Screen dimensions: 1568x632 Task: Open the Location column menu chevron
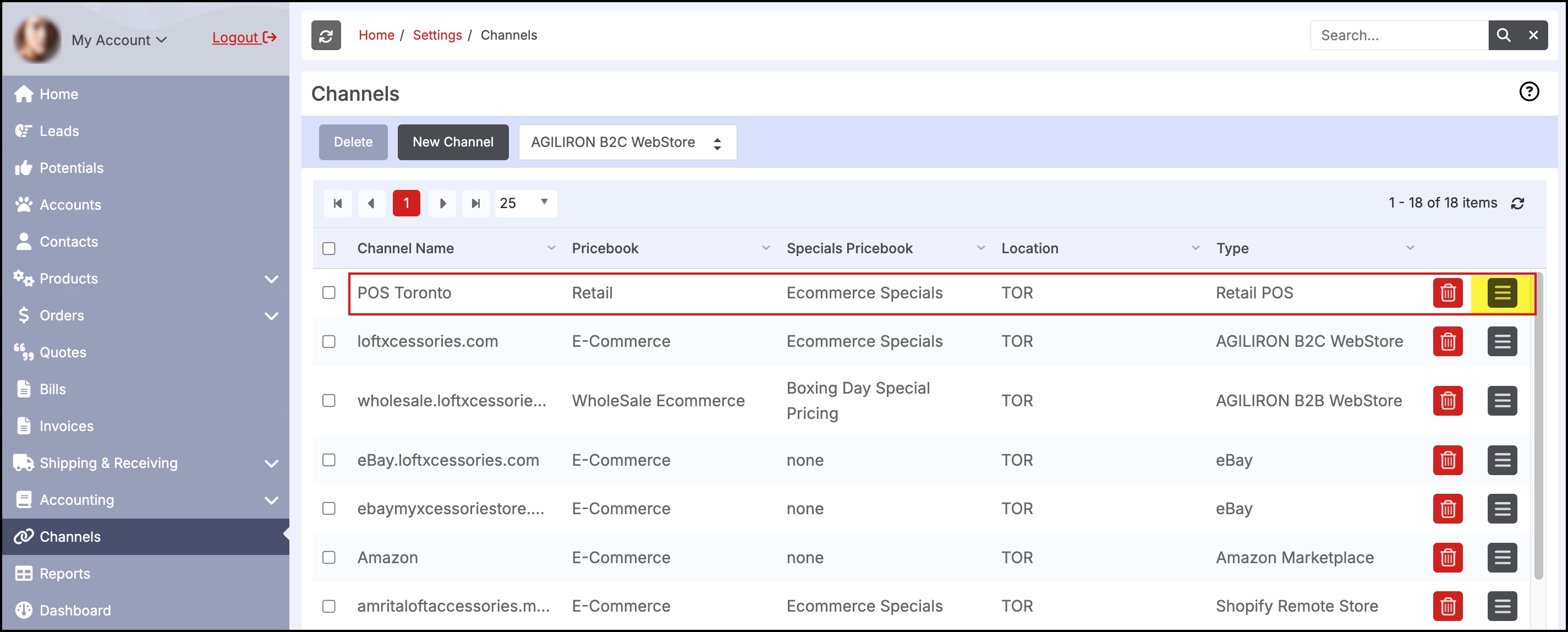coord(1196,248)
